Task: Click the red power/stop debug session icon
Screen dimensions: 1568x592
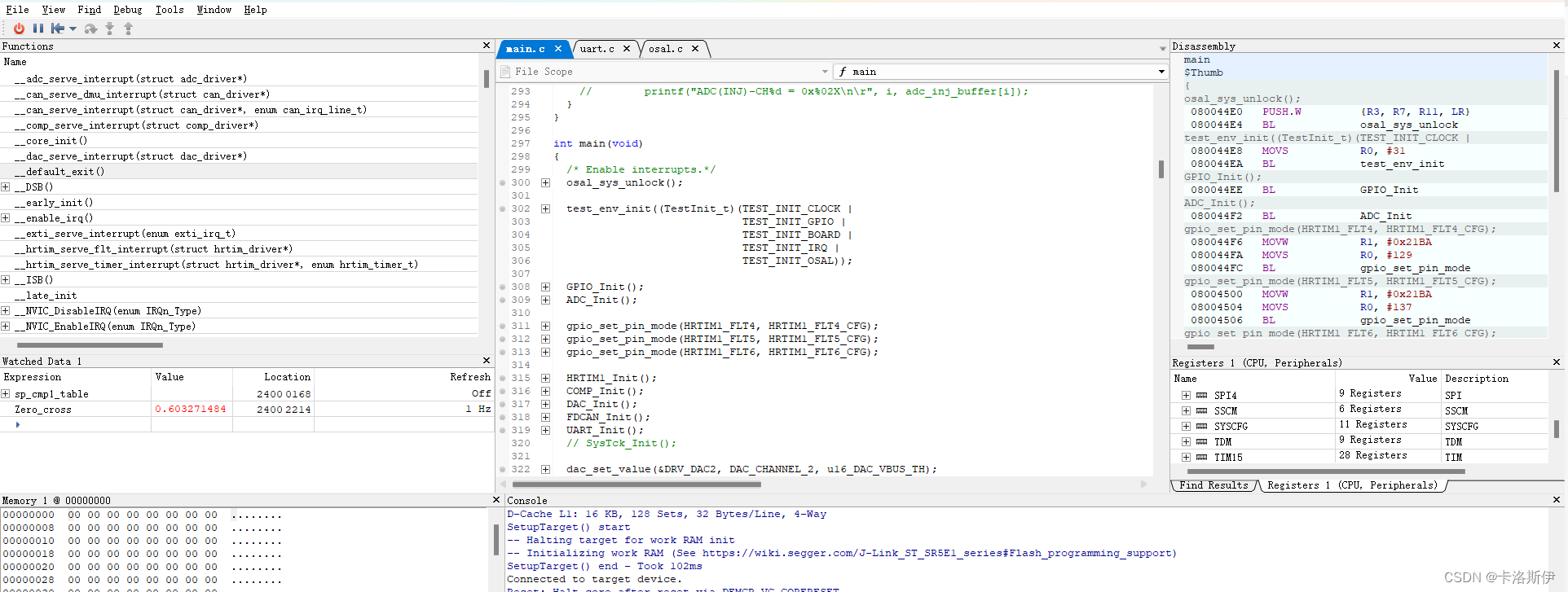Action: [x=19, y=29]
